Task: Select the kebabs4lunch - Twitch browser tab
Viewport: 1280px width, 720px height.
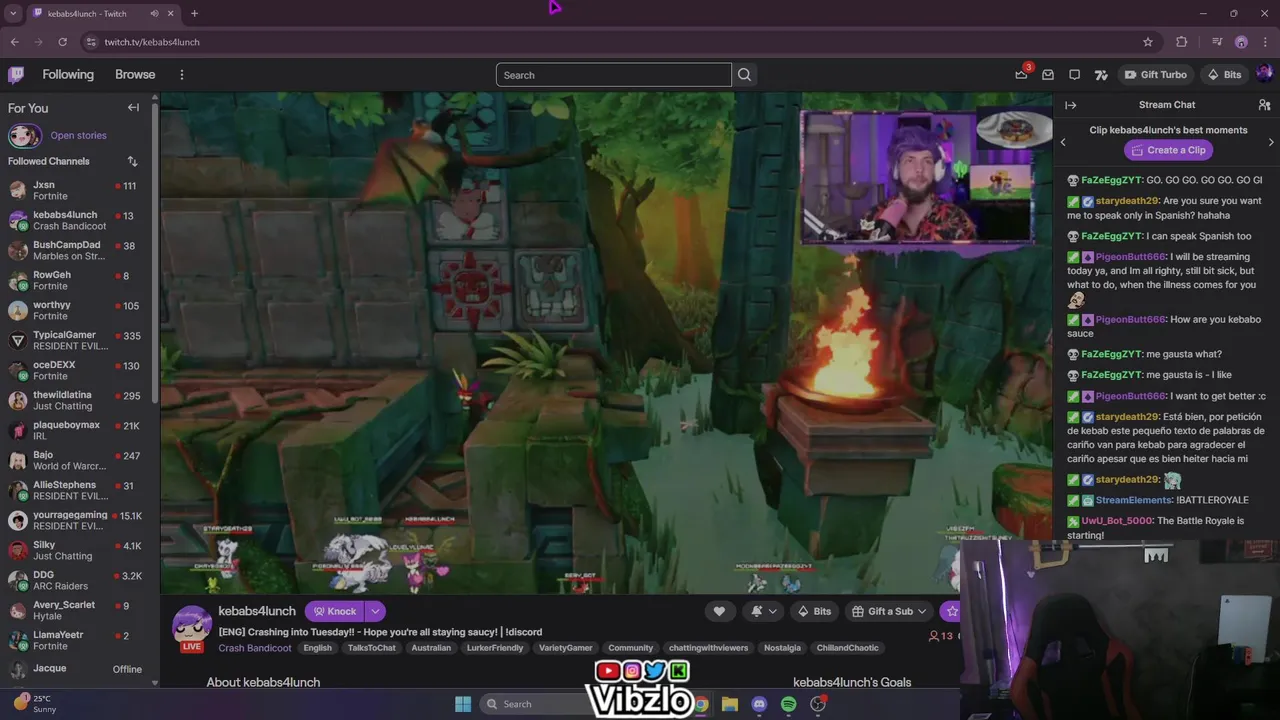Action: point(103,13)
